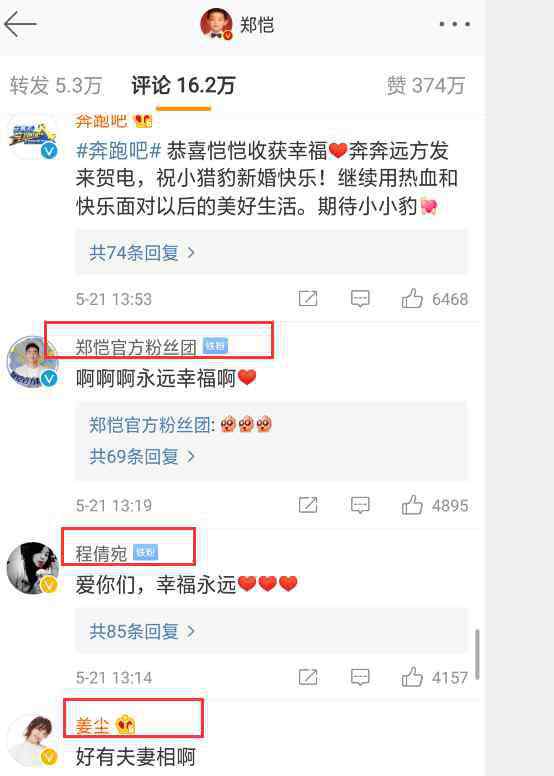554x776 pixels.
Task: Reply to 程倩宛's comment bubble icon
Action: (x=360, y=677)
